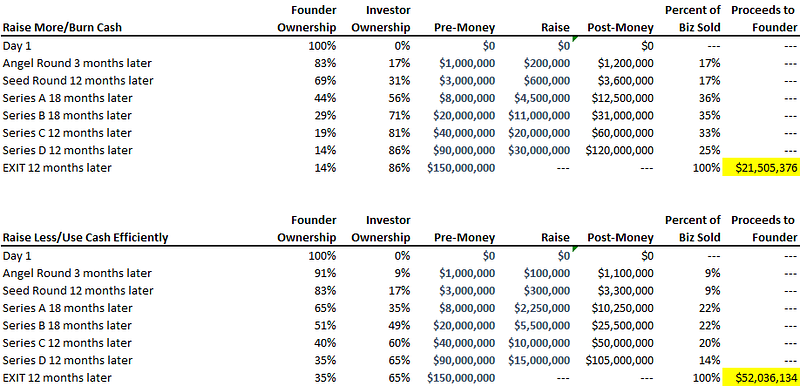Click the $1,200,000 post-money cell
This screenshot has height=386, width=800.
(626, 63)
